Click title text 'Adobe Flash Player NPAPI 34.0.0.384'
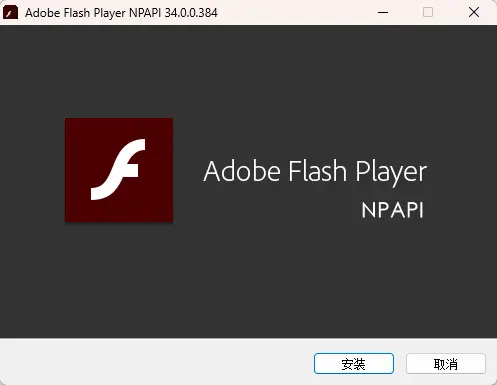This screenshot has height=385, width=497. click(x=121, y=13)
